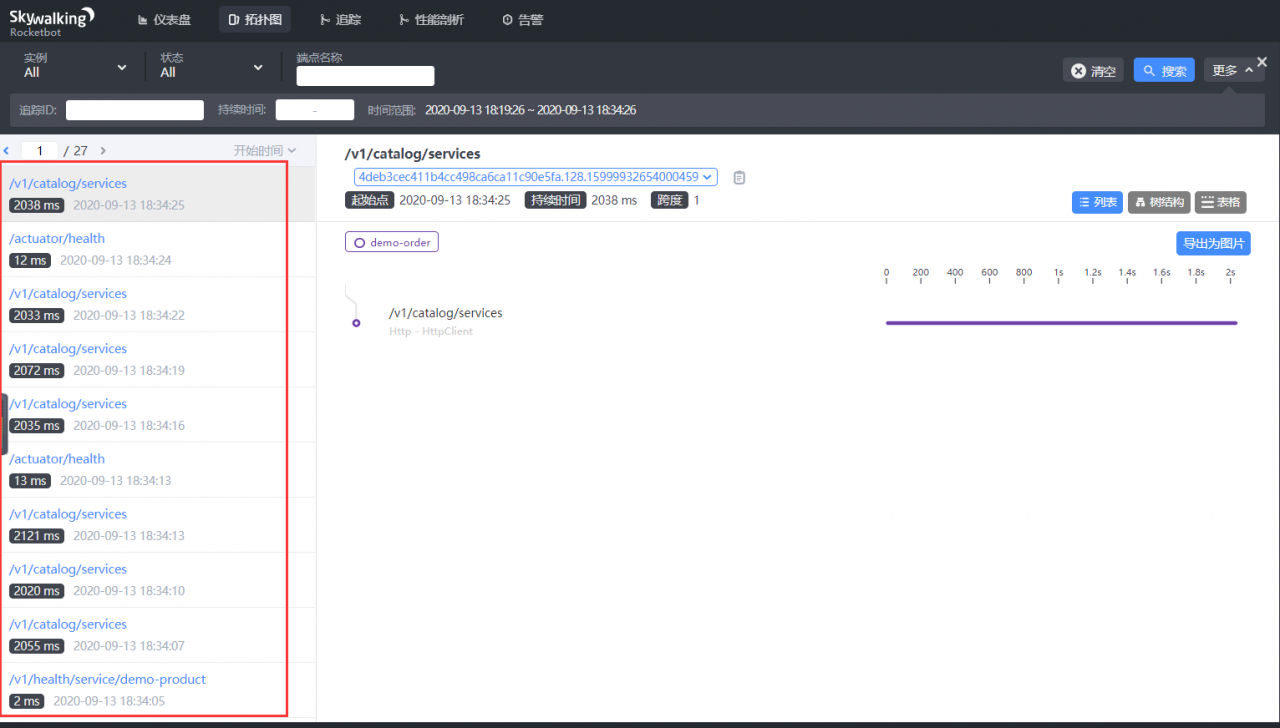
Task: Focus the trace list page number box
Action: tap(39, 151)
